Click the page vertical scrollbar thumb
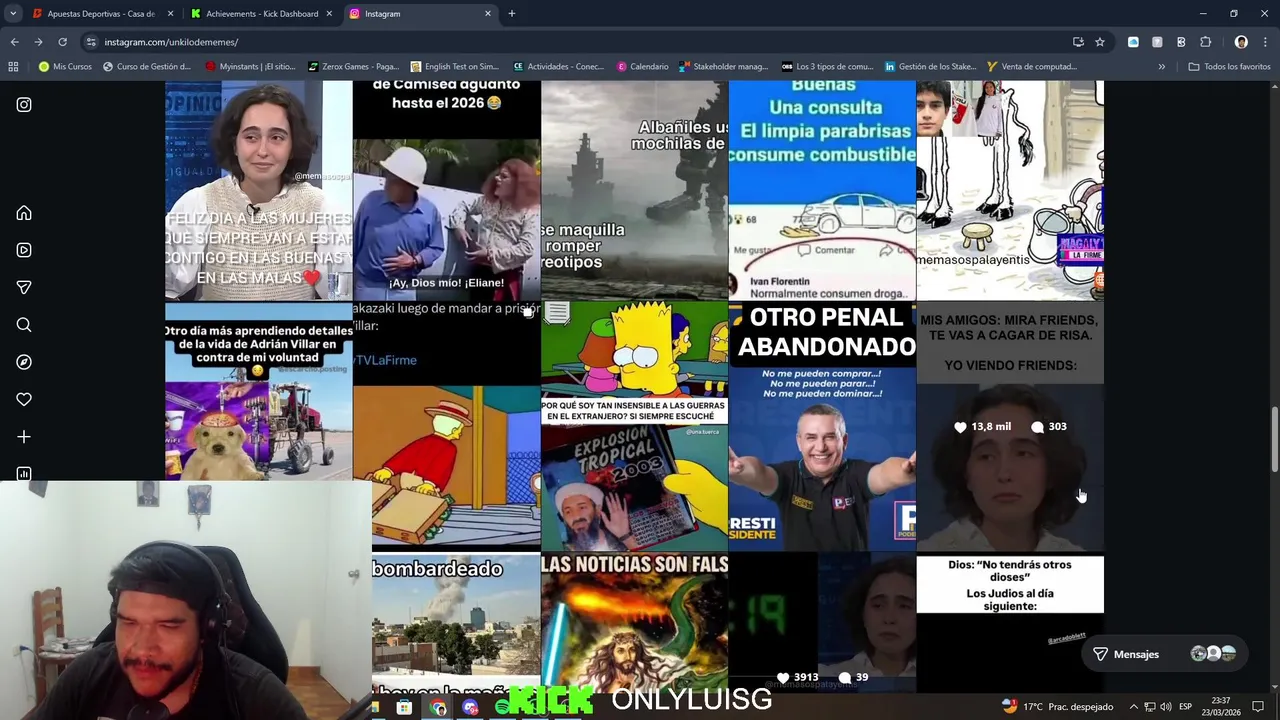 tap(1274, 440)
